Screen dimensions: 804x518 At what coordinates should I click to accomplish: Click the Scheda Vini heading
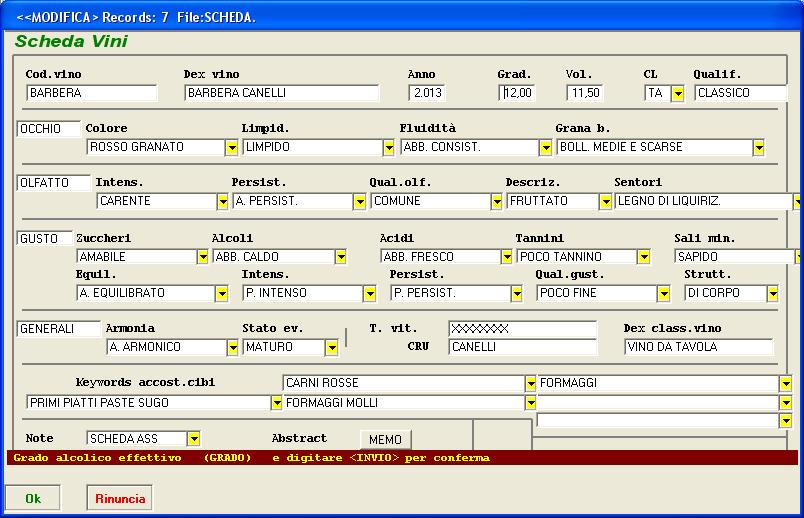(x=71, y=41)
